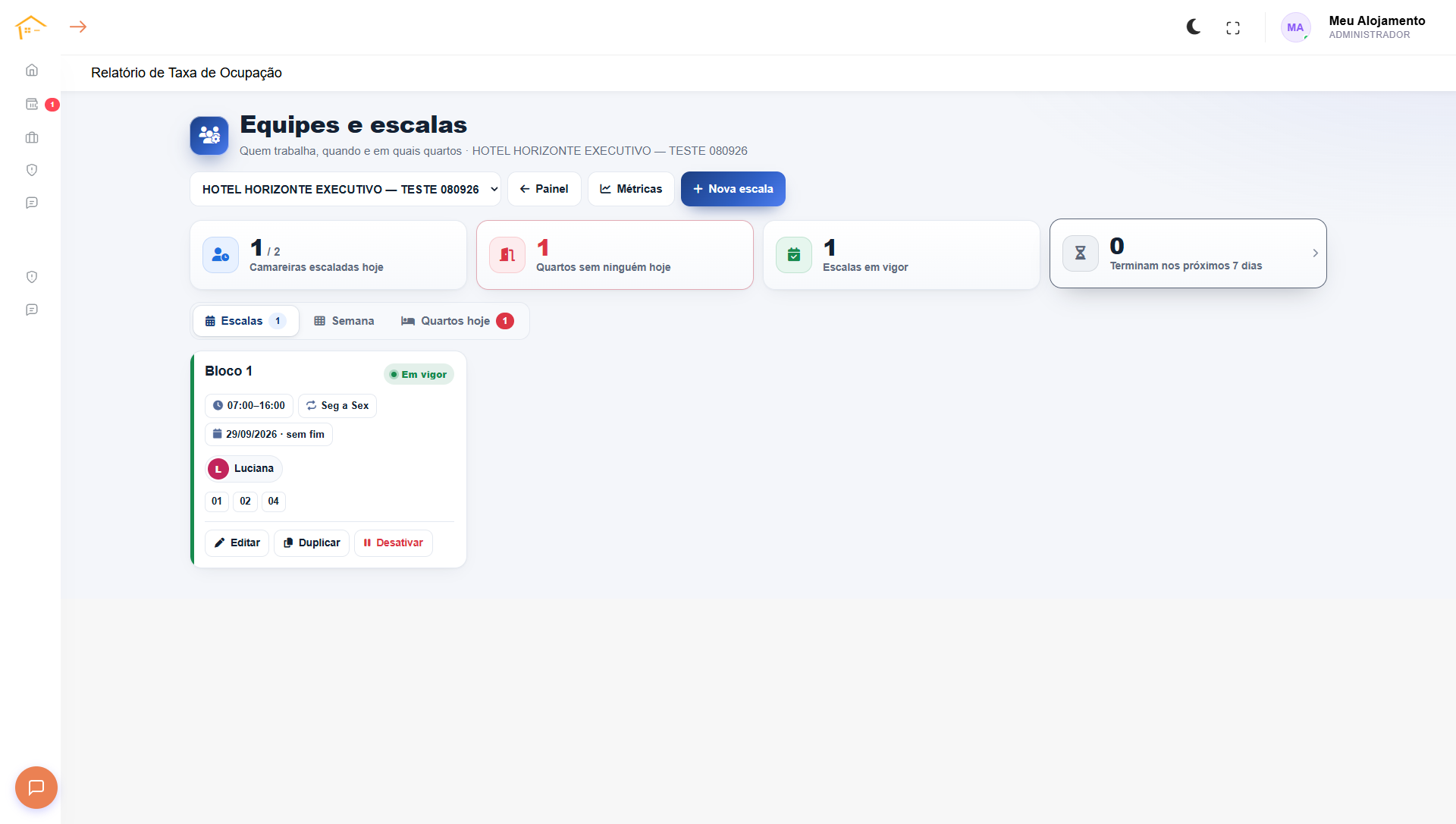This screenshot has height=824, width=1456.
Task: Open the Métricas view
Action: 631,189
